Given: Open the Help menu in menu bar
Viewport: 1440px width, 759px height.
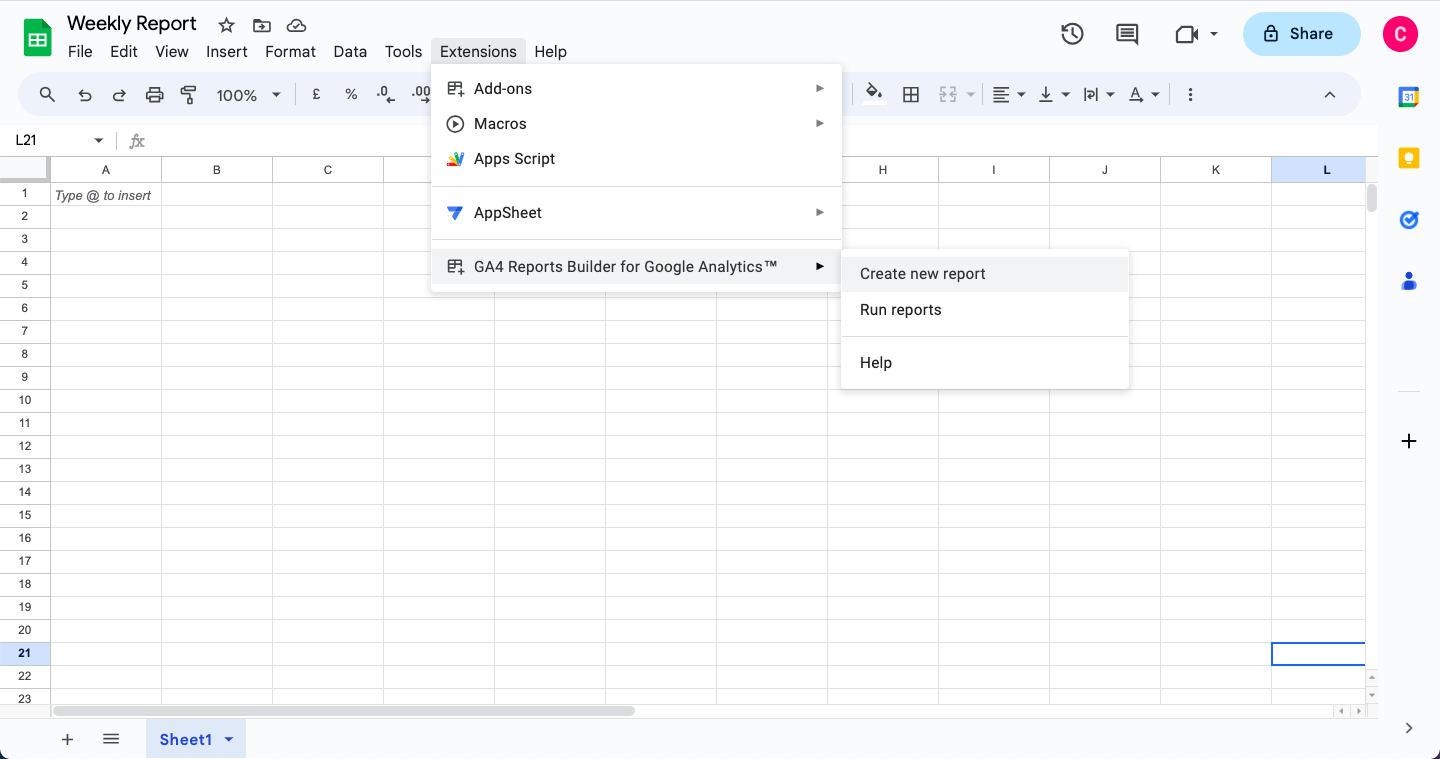Looking at the screenshot, I should [550, 52].
